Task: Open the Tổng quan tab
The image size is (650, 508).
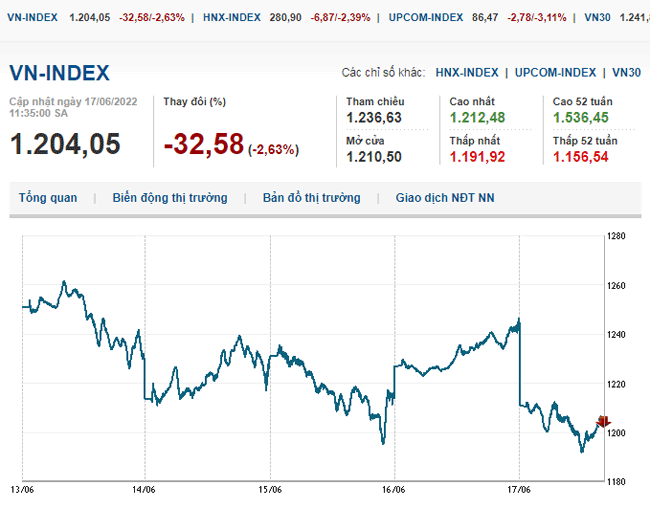Action: 48,198
